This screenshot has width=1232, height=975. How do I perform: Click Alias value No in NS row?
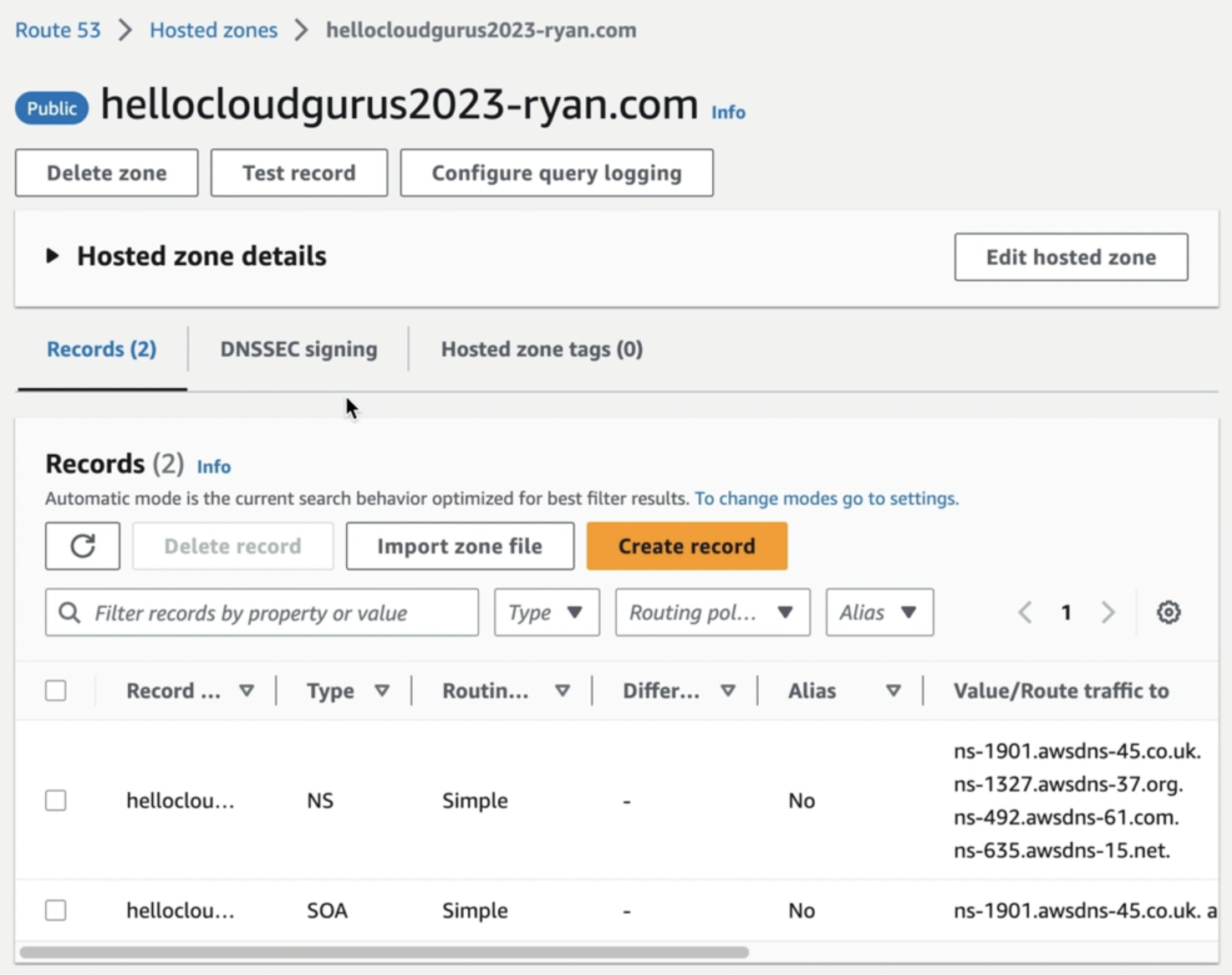pyautogui.click(x=802, y=800)
